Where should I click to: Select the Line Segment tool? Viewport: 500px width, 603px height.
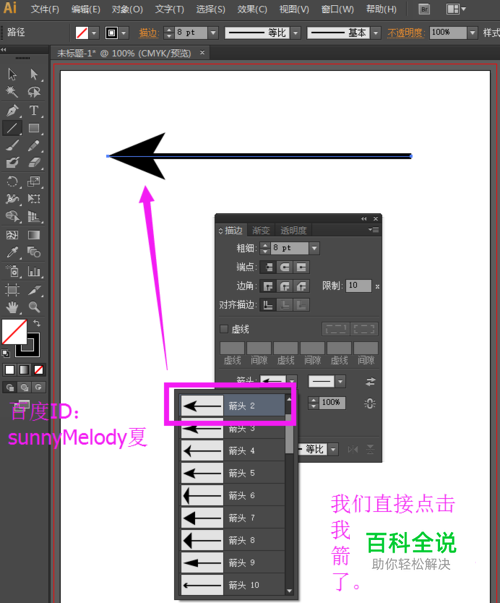[12, 128]
